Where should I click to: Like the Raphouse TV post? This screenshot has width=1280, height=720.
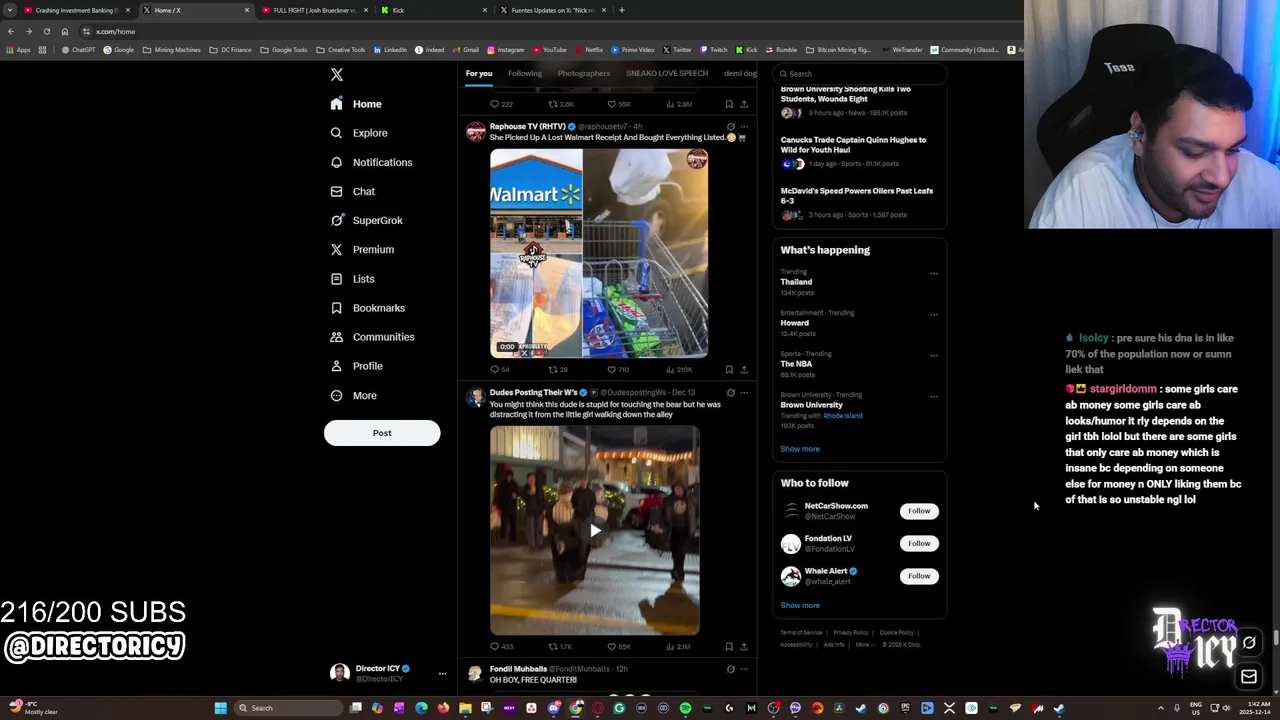(x=618, y=369)
